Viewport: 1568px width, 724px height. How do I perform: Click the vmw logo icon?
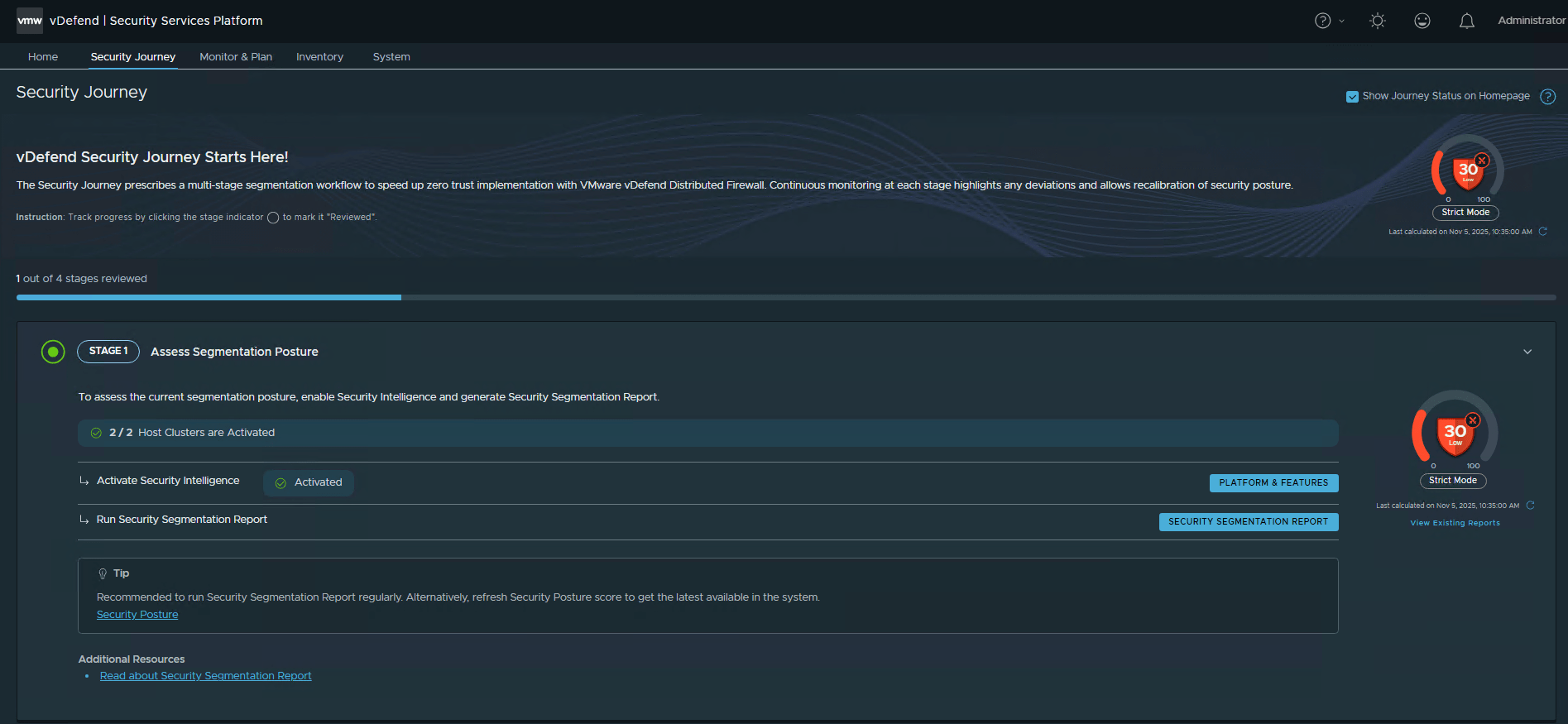[x=30, y=21]
